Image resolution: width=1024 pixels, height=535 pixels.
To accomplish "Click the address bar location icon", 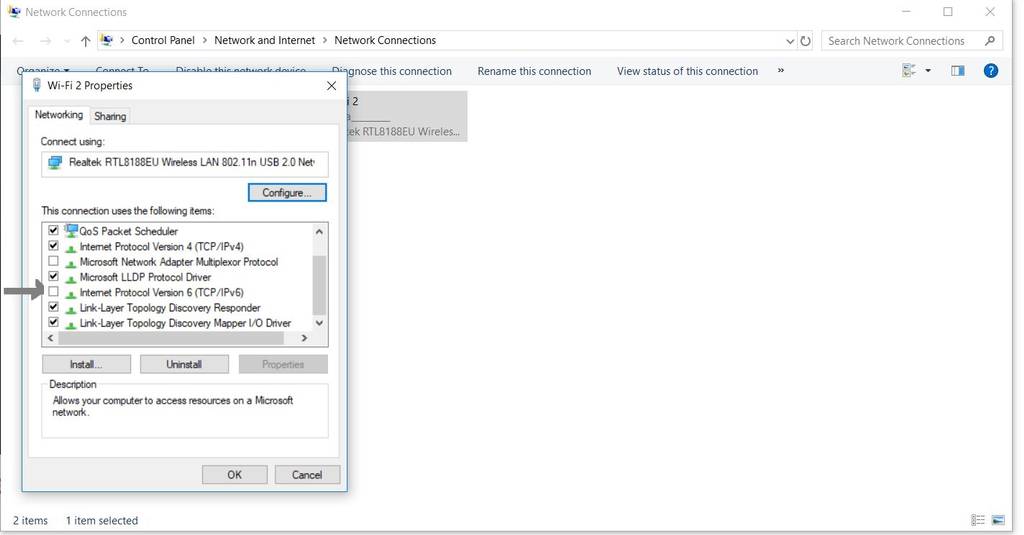I will tap(106, 40).
